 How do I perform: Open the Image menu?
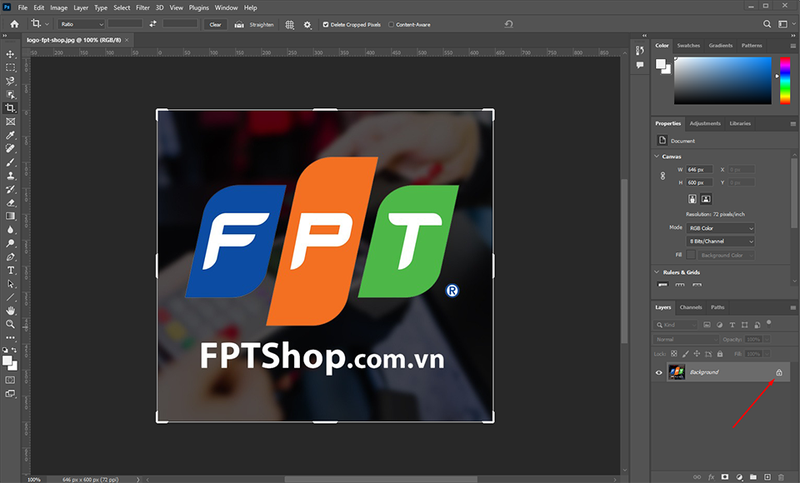(59, 8)
